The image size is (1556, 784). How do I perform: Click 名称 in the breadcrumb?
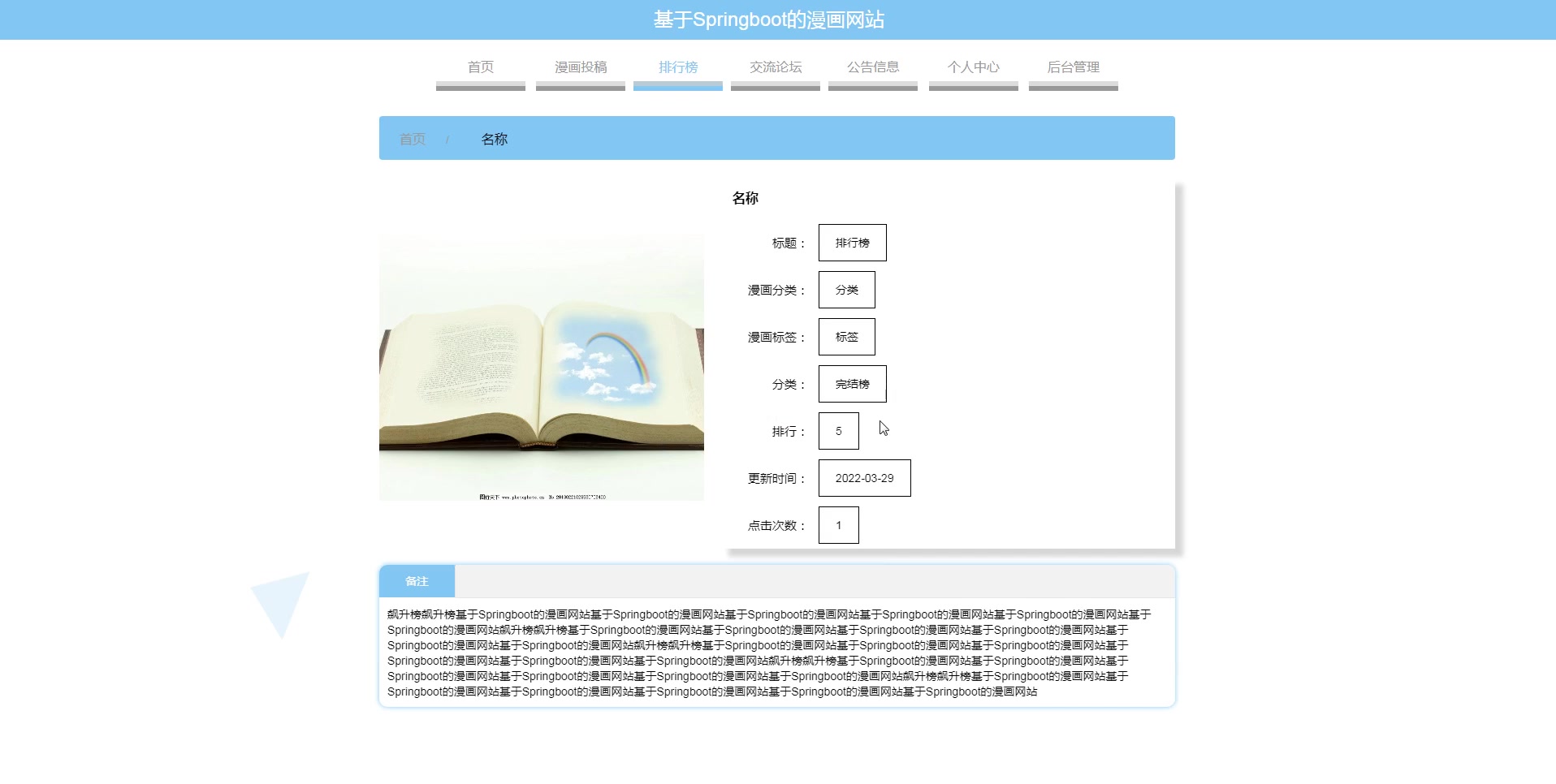point(493,139)
